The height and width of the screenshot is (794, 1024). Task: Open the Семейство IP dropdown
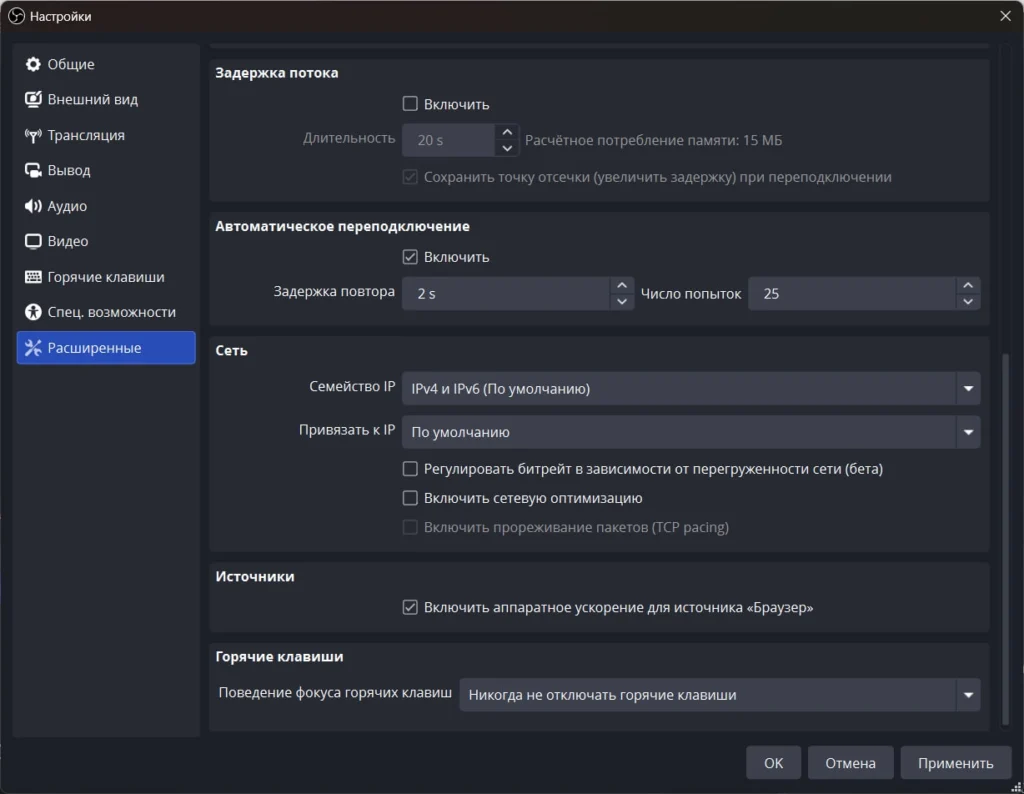coord(690,389)
